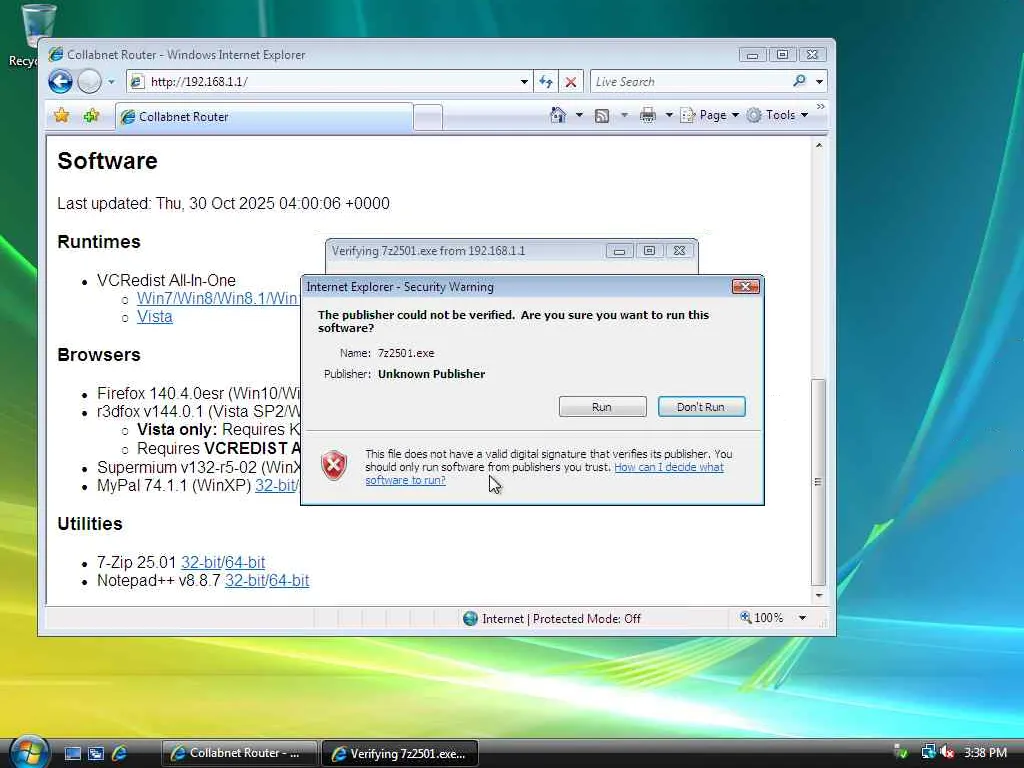Download 7-Zip 25.01 32-bit
Viewport: 1024px width, 768px height.
click(201, 562)
